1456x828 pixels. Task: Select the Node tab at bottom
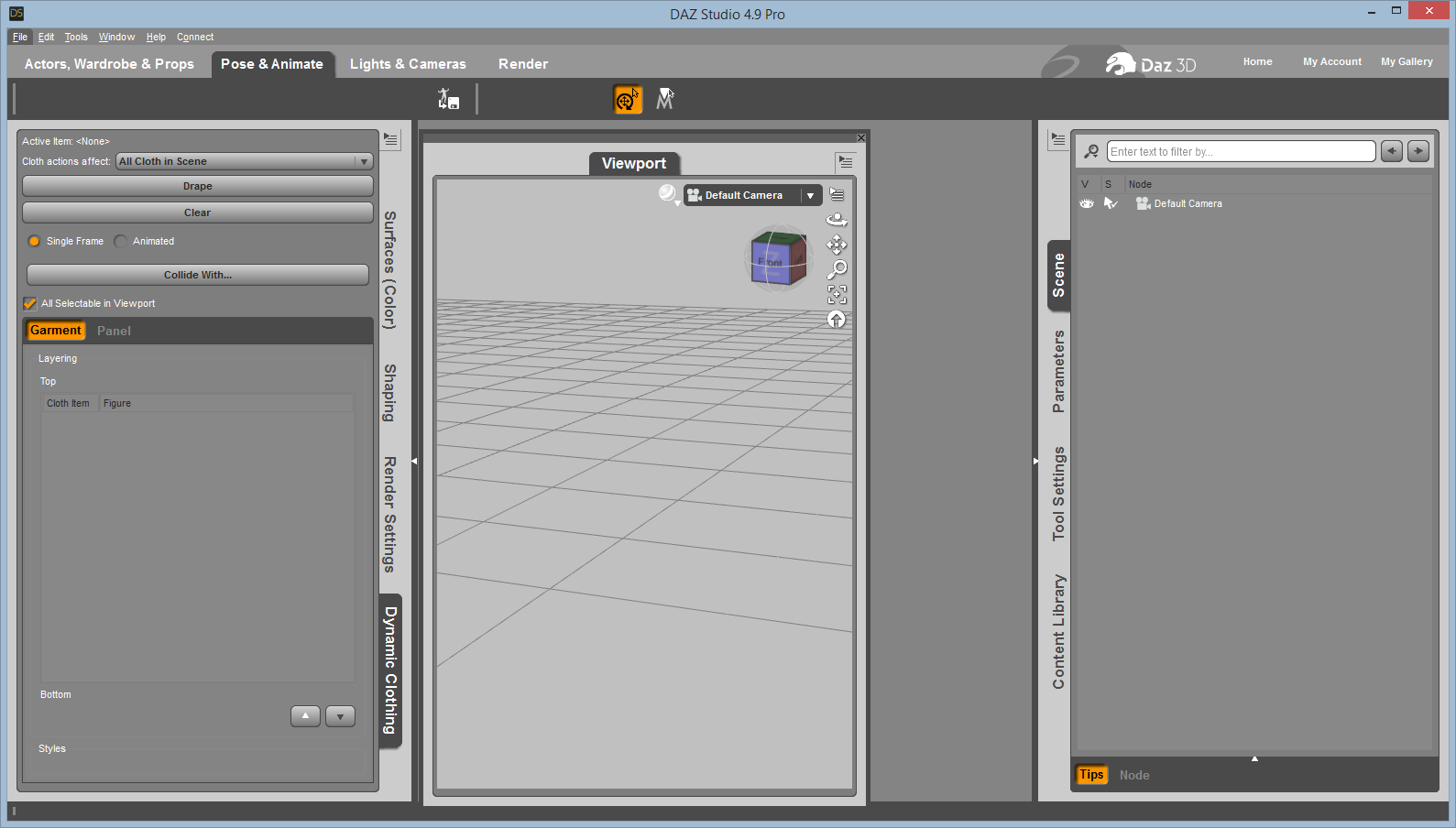[x=1134, y=775]
